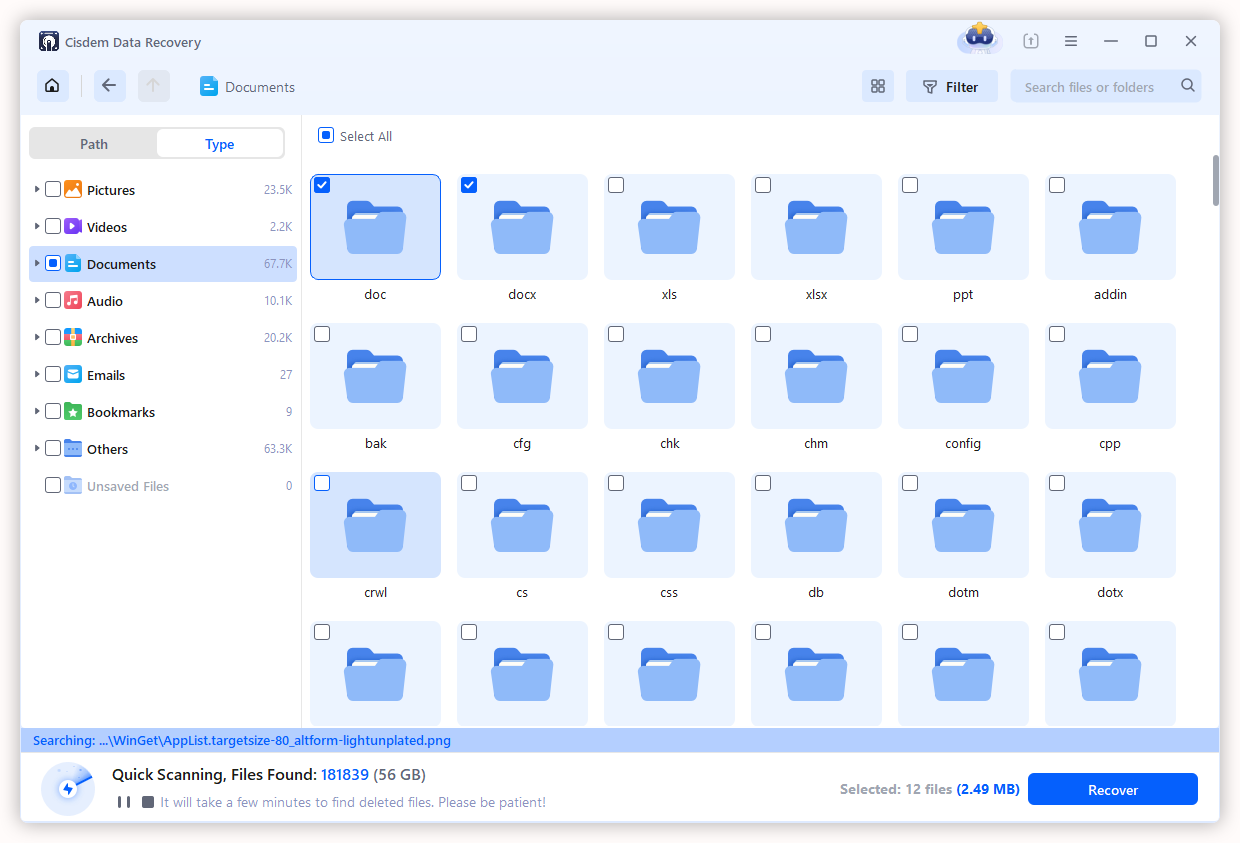Image resolution: width=1240 pixels, height=843 pixels.
Task: Expand the Pictures category
Action: (36, 189)
